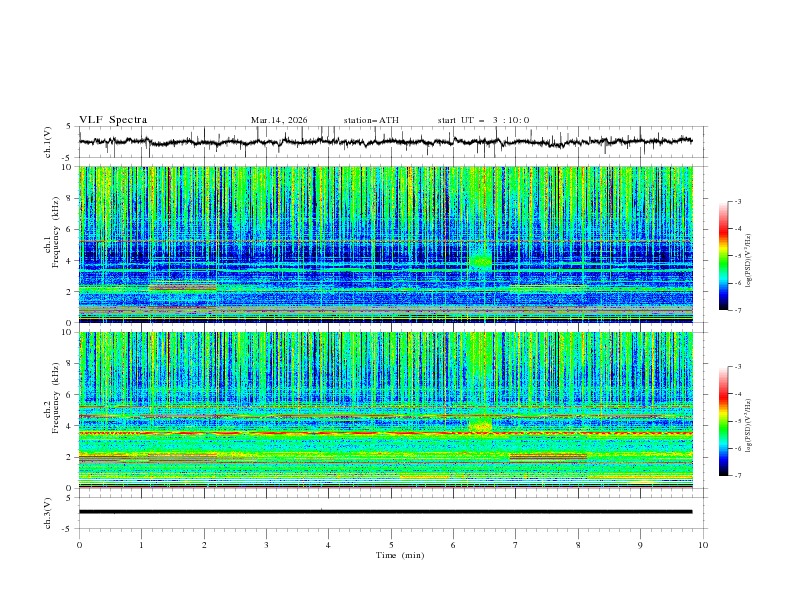Screen dimensions: 792x612
Task: Click the upper colorbar "-3" tick value
Action: click(738, 201)
